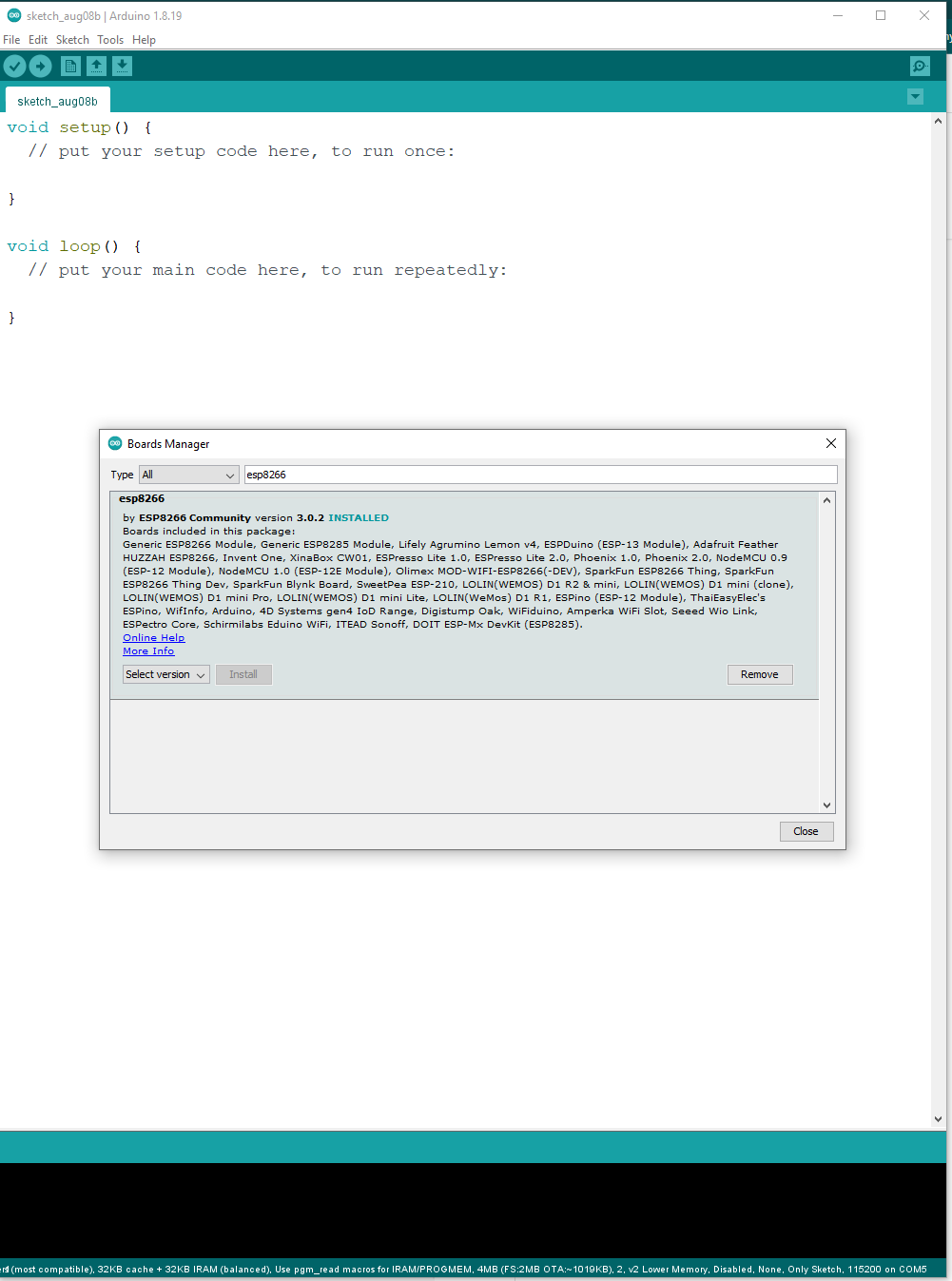Open the Tools menu

[110, 40]
